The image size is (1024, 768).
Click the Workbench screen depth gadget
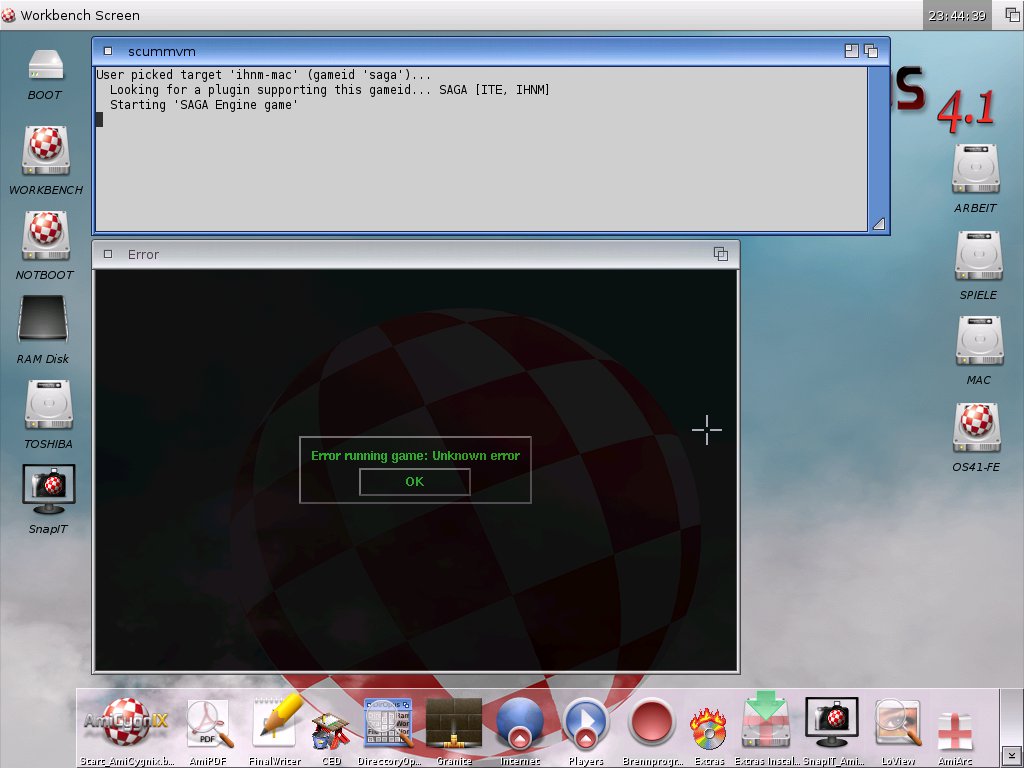(1012, 15)
